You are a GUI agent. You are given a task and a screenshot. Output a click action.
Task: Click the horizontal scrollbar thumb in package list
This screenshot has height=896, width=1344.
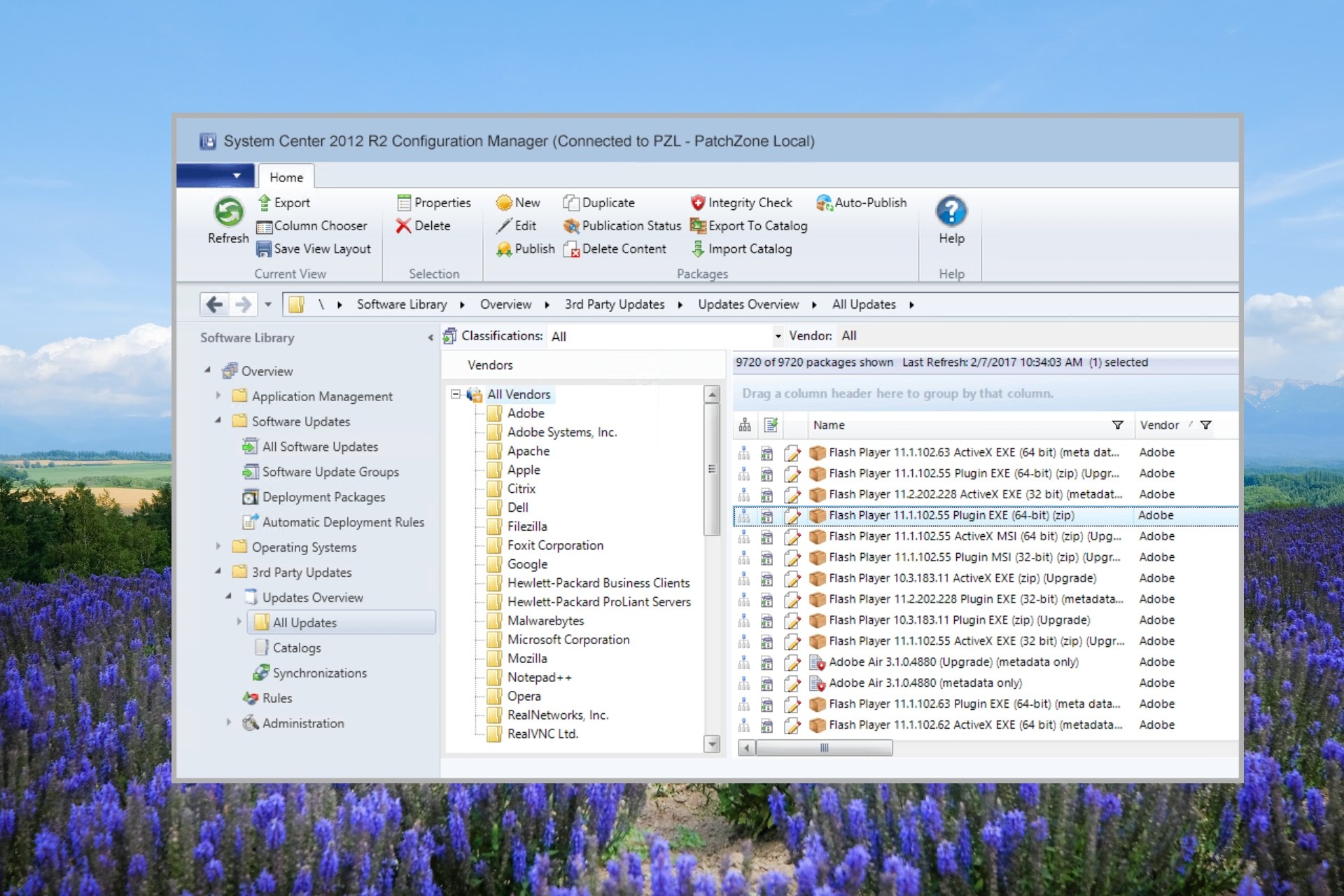824,748
